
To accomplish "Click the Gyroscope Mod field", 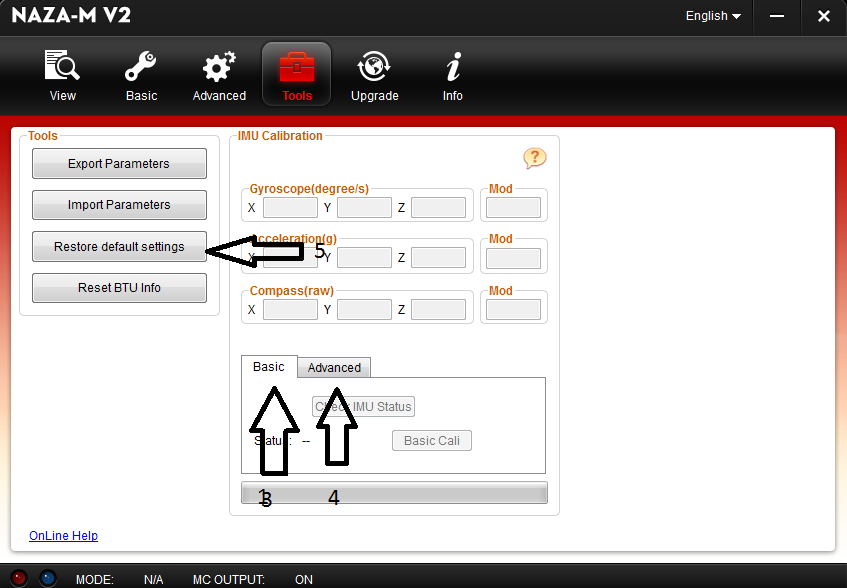I will (x=514, y=207).
